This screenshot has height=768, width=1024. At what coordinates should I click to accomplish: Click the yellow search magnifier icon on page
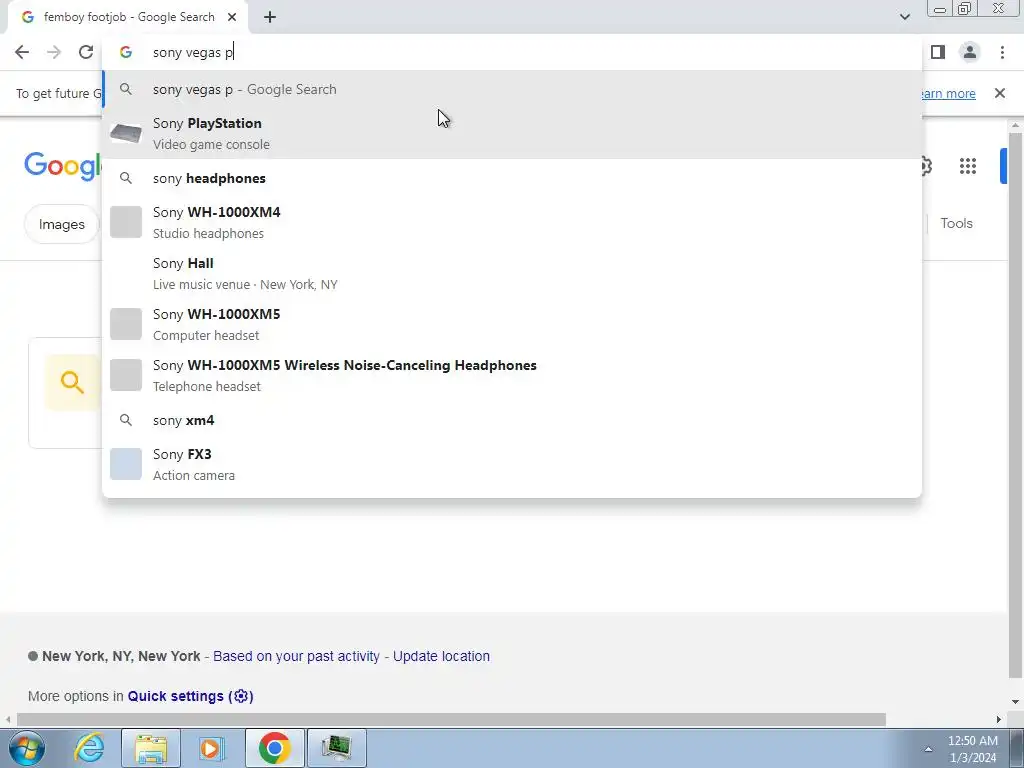(72, 383)
